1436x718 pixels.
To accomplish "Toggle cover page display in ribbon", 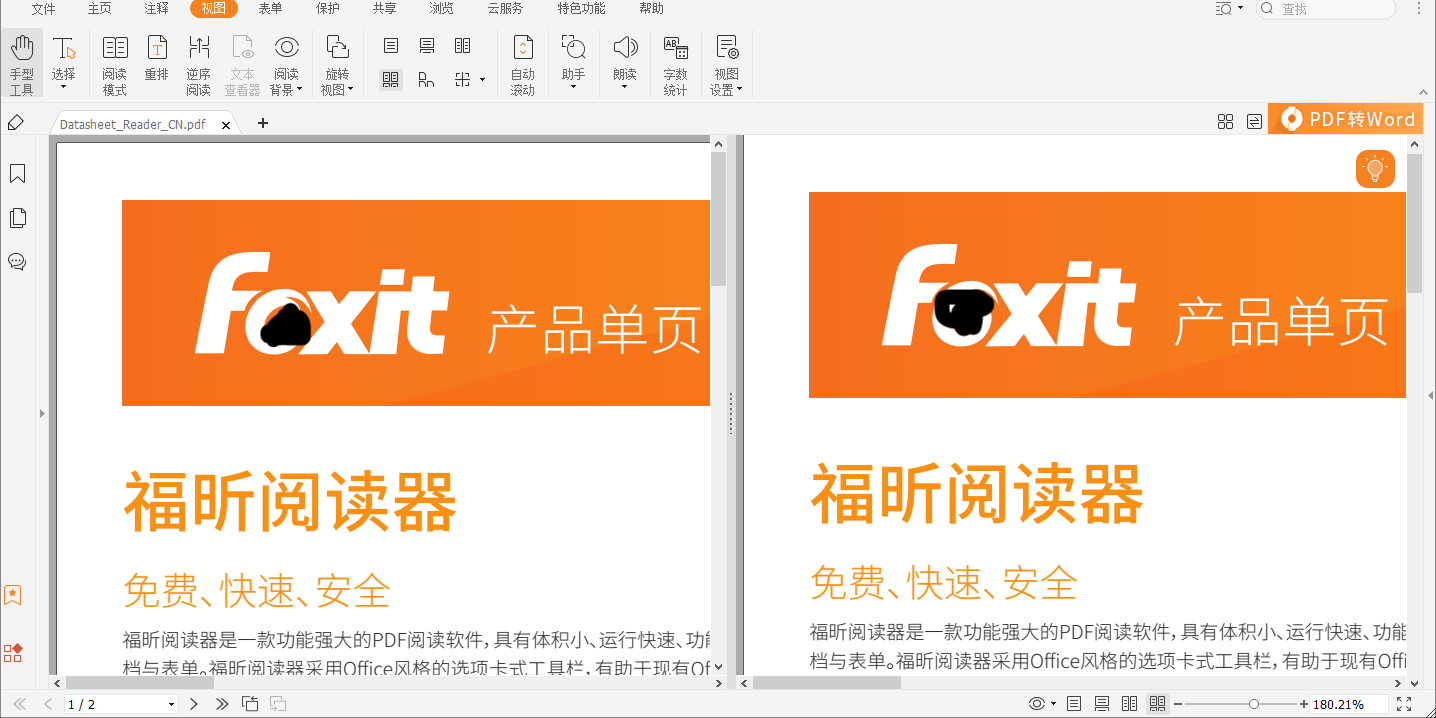I will (427, 80).
